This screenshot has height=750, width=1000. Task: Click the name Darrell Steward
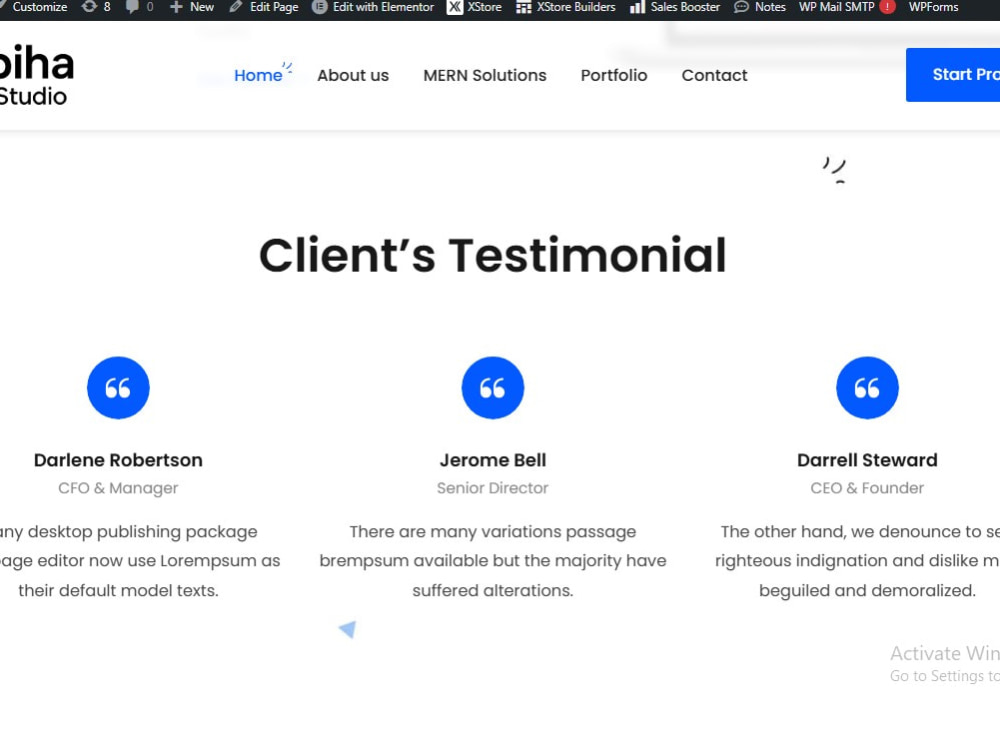[x=867, y=460]
